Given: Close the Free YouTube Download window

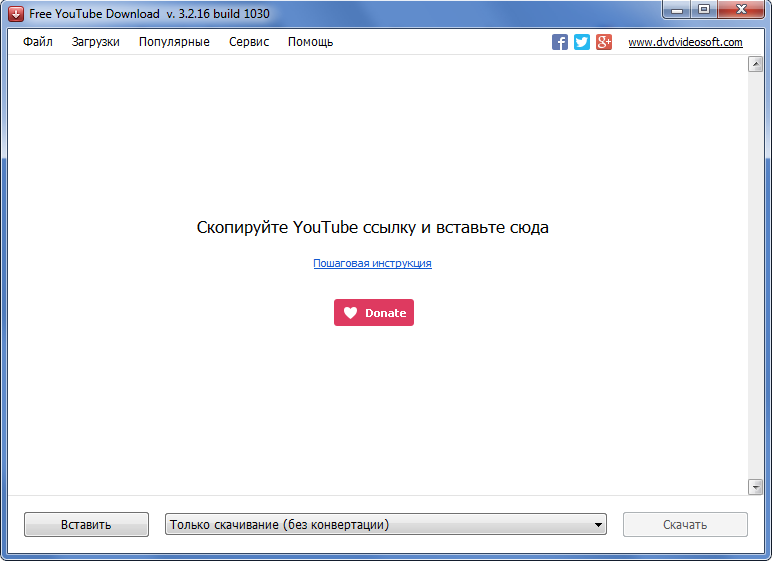Looking at the screenshot, I should coord(741,9).
